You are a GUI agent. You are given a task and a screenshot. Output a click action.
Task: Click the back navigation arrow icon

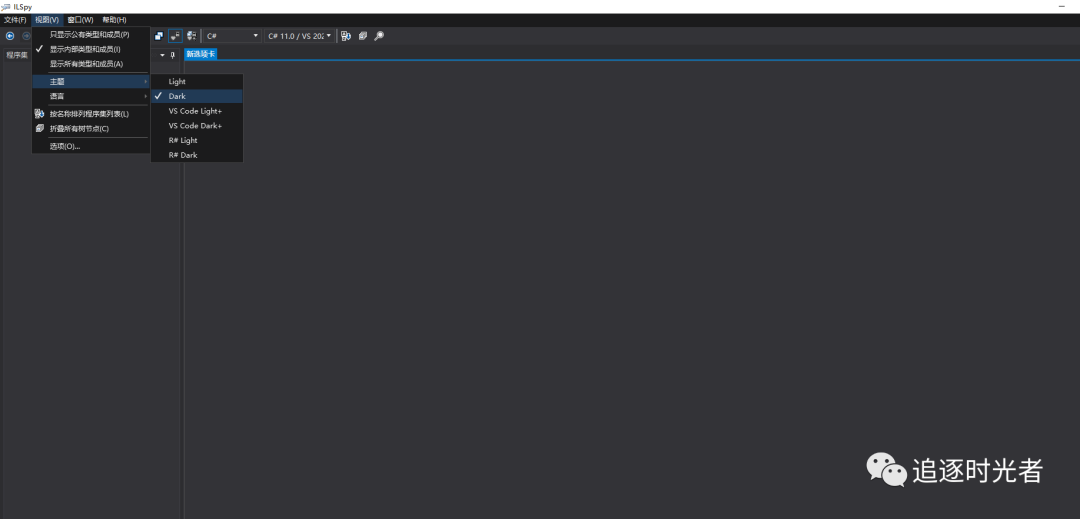10,36
